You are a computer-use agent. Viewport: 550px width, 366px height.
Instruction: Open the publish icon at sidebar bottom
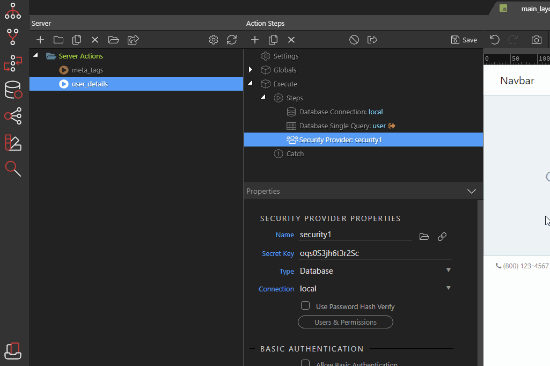tap(13, 351)
